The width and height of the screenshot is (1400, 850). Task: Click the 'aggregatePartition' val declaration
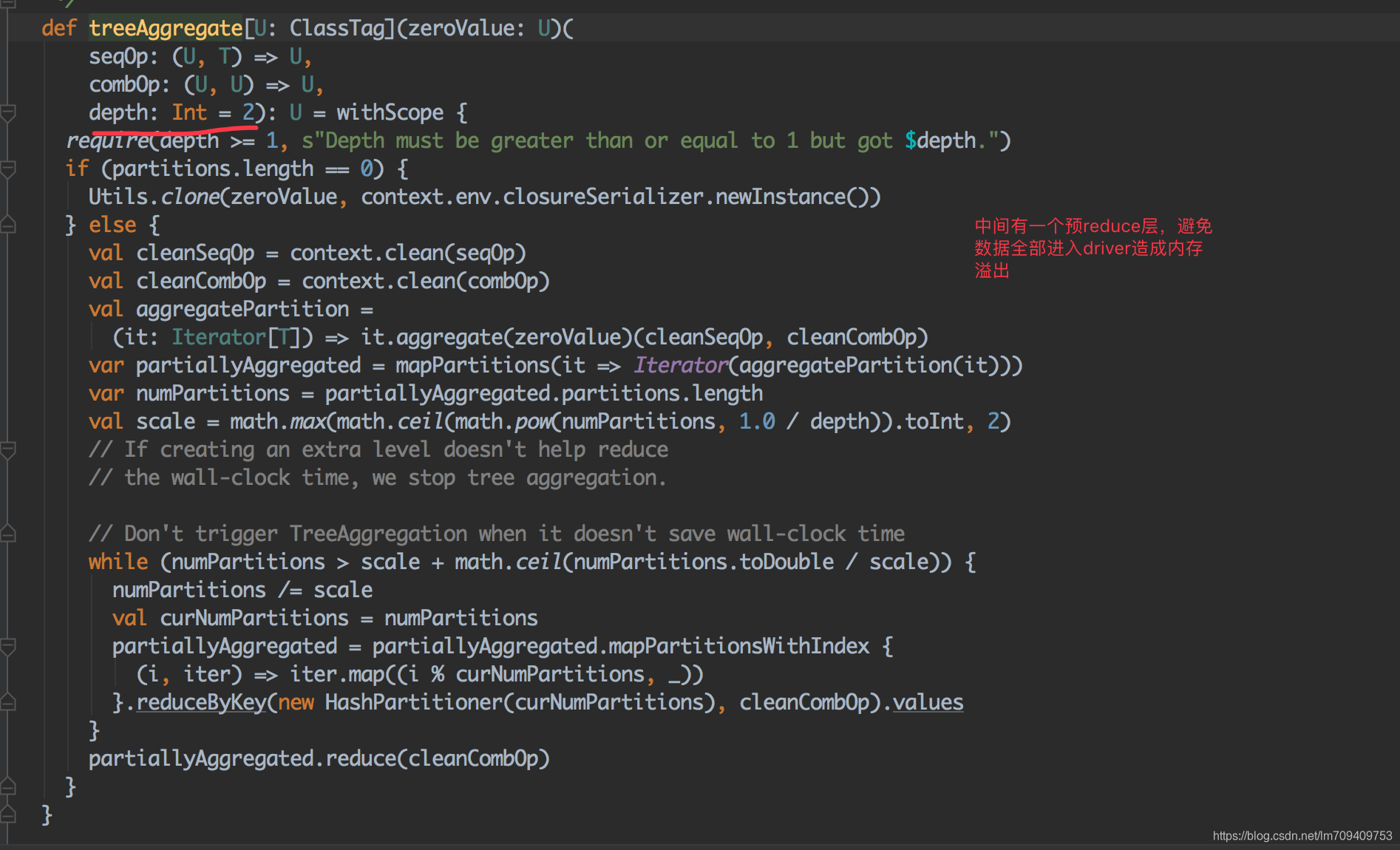point(242,309)
